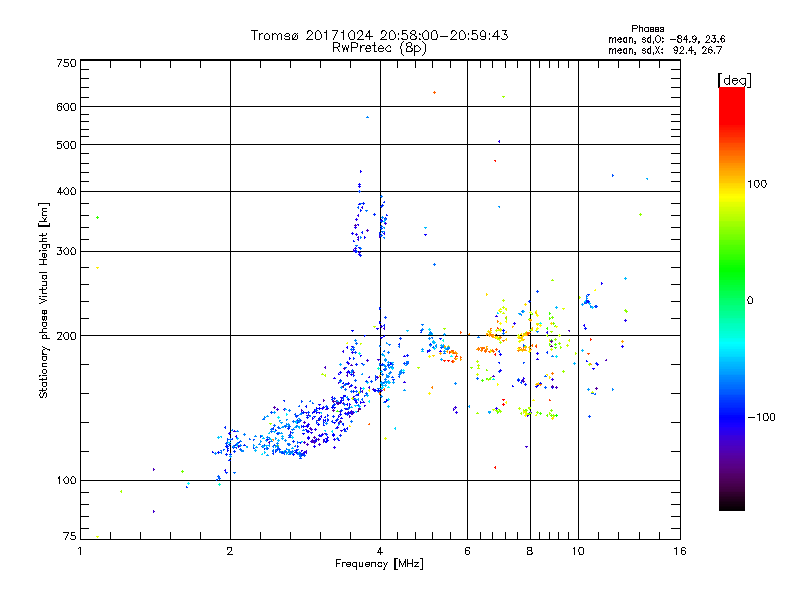Click the '[deg]' colorbar unit label

click(734, 80)
